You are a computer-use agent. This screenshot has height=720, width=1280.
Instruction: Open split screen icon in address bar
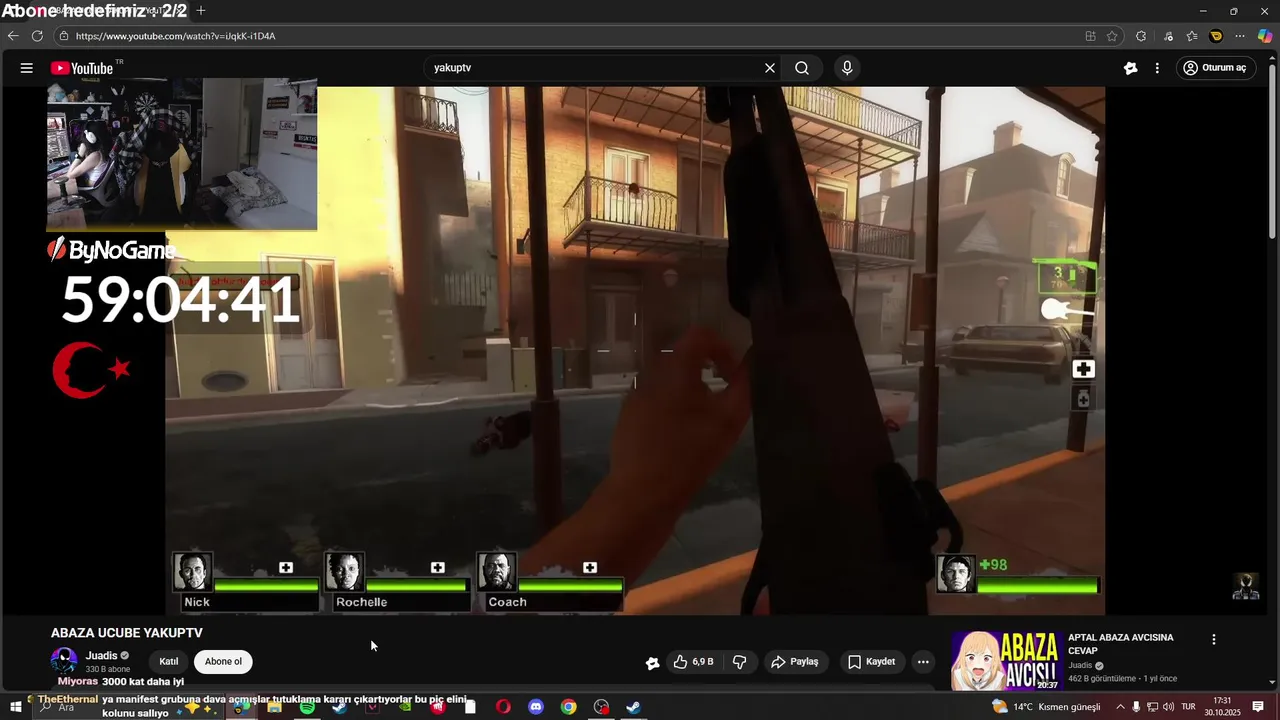1090,36
